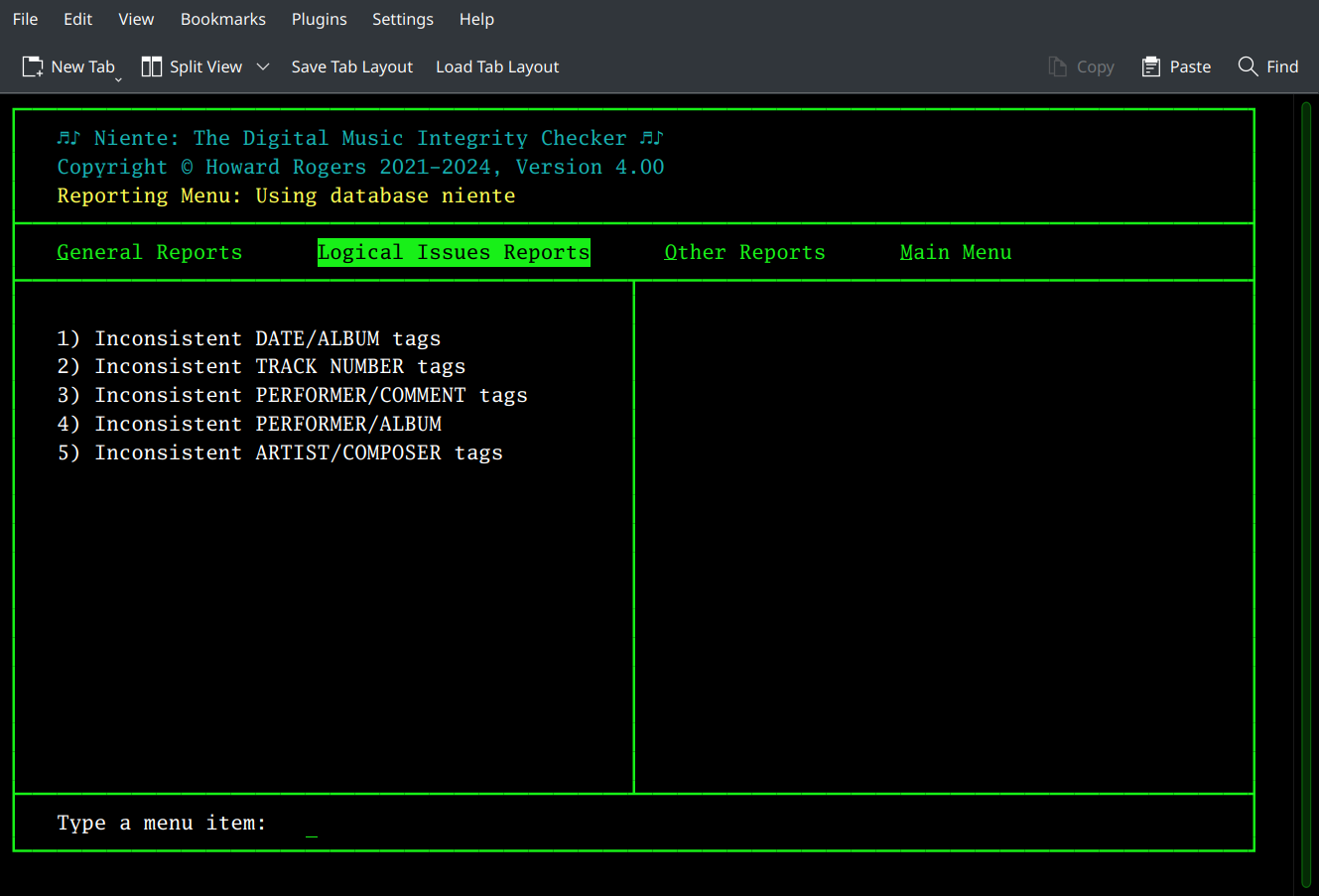Open the Plugins menu

(319, 19)
